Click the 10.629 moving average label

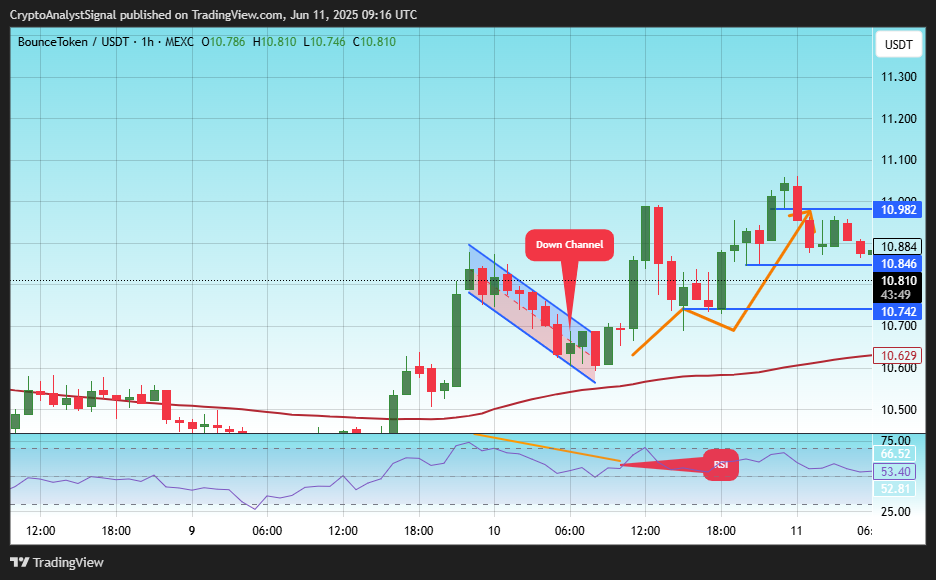point(898,356)
